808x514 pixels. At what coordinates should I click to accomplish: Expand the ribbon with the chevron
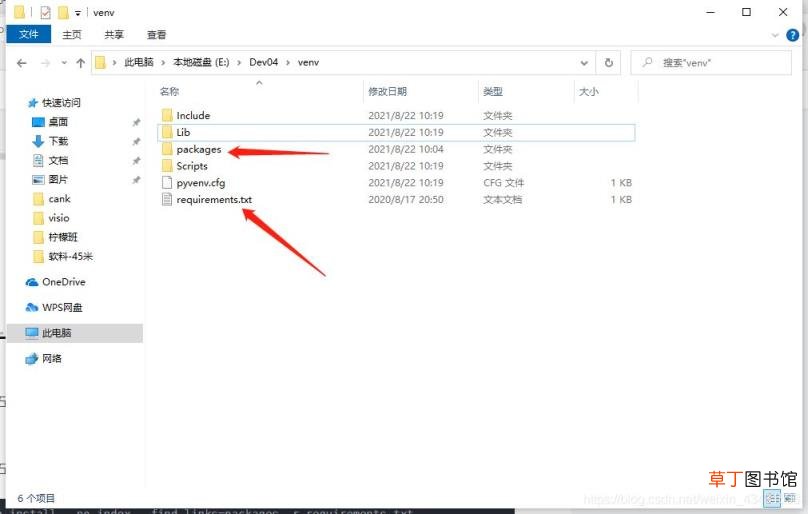(x=775, y=35)
